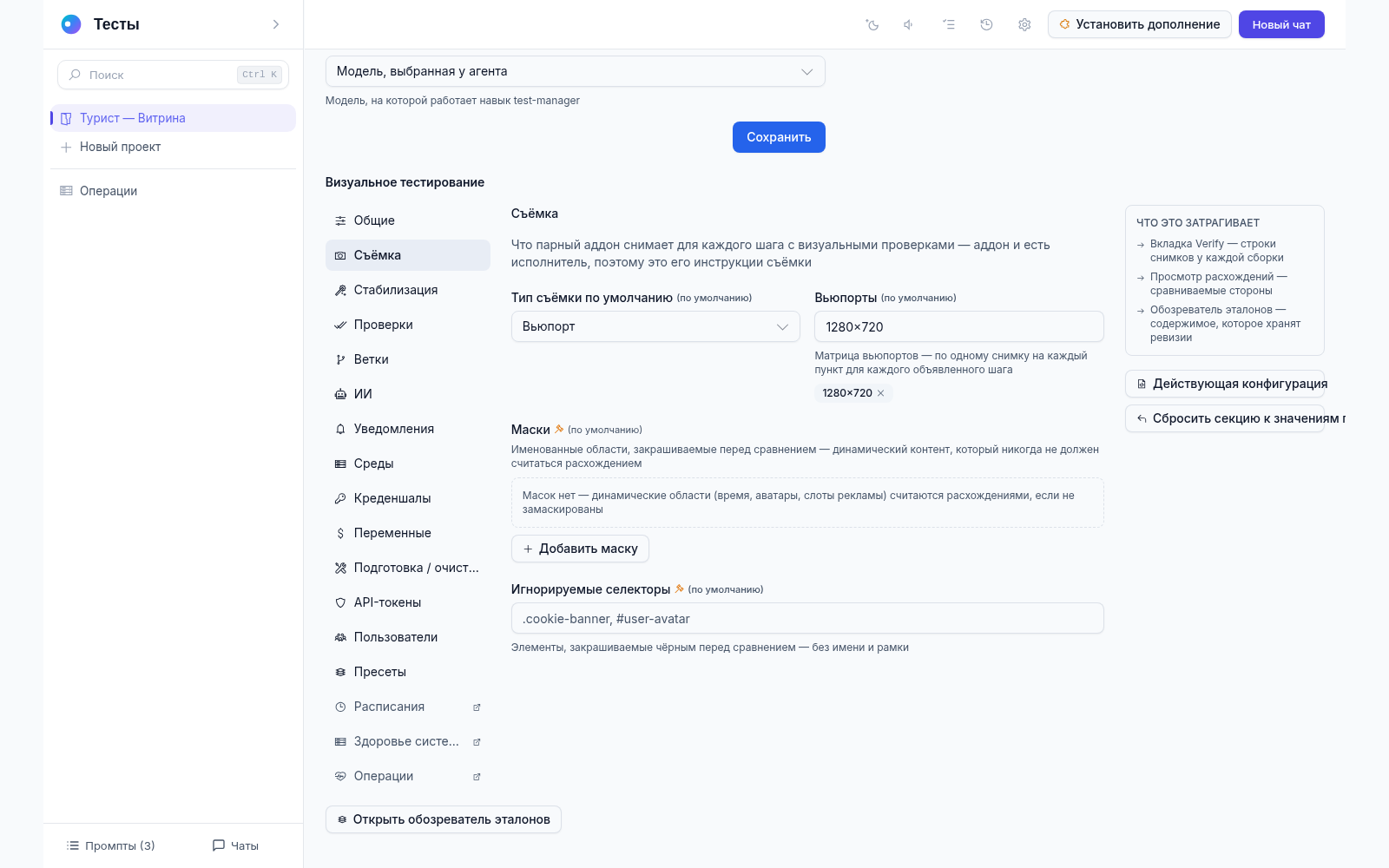This screenshot has height=868, width=1389.
Task: Click the speaker sound icon
Action: pos(909,24)
